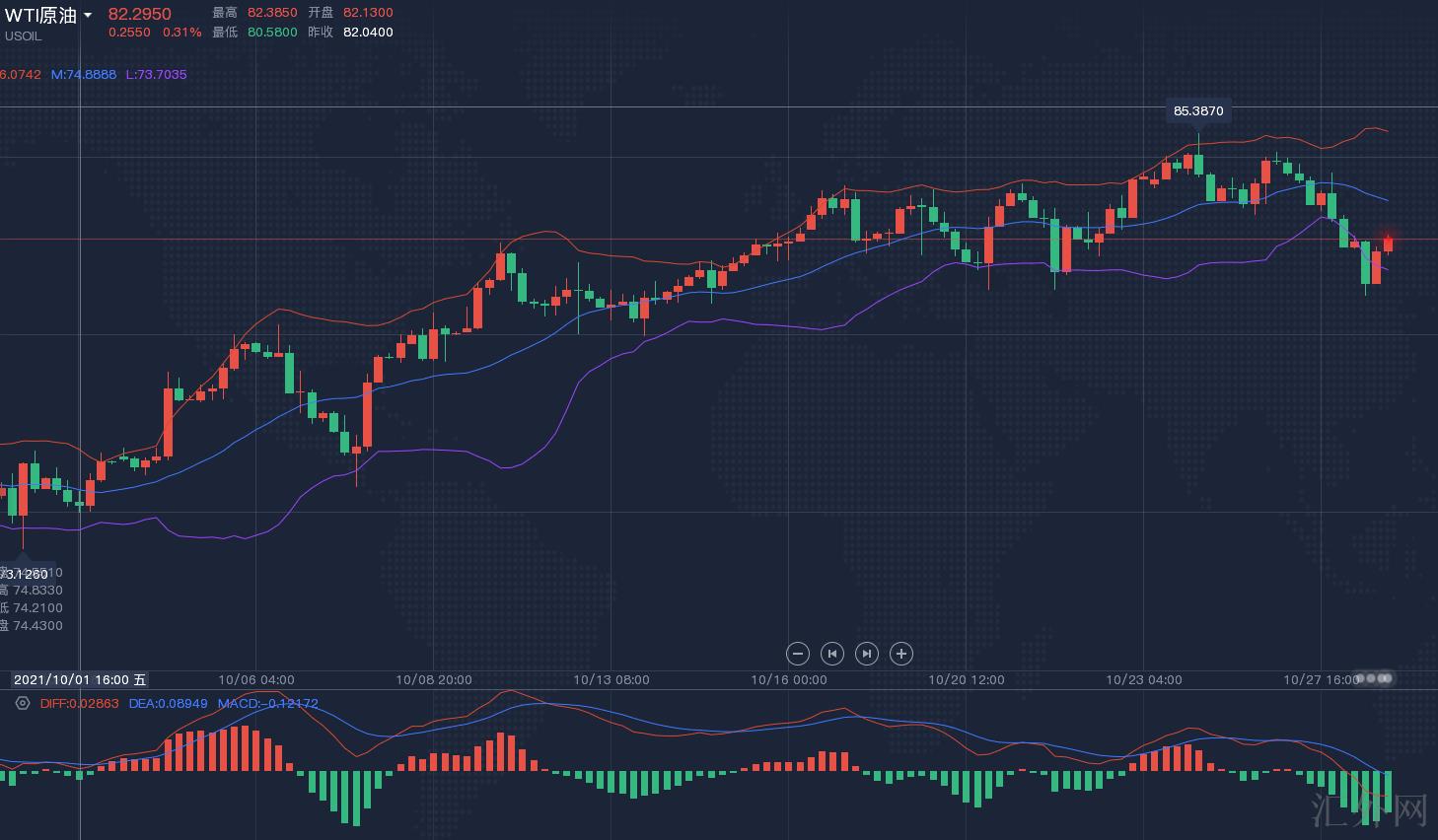Click the USOIL symbol code
This screenshot has height=840, width=1438.
23,36
